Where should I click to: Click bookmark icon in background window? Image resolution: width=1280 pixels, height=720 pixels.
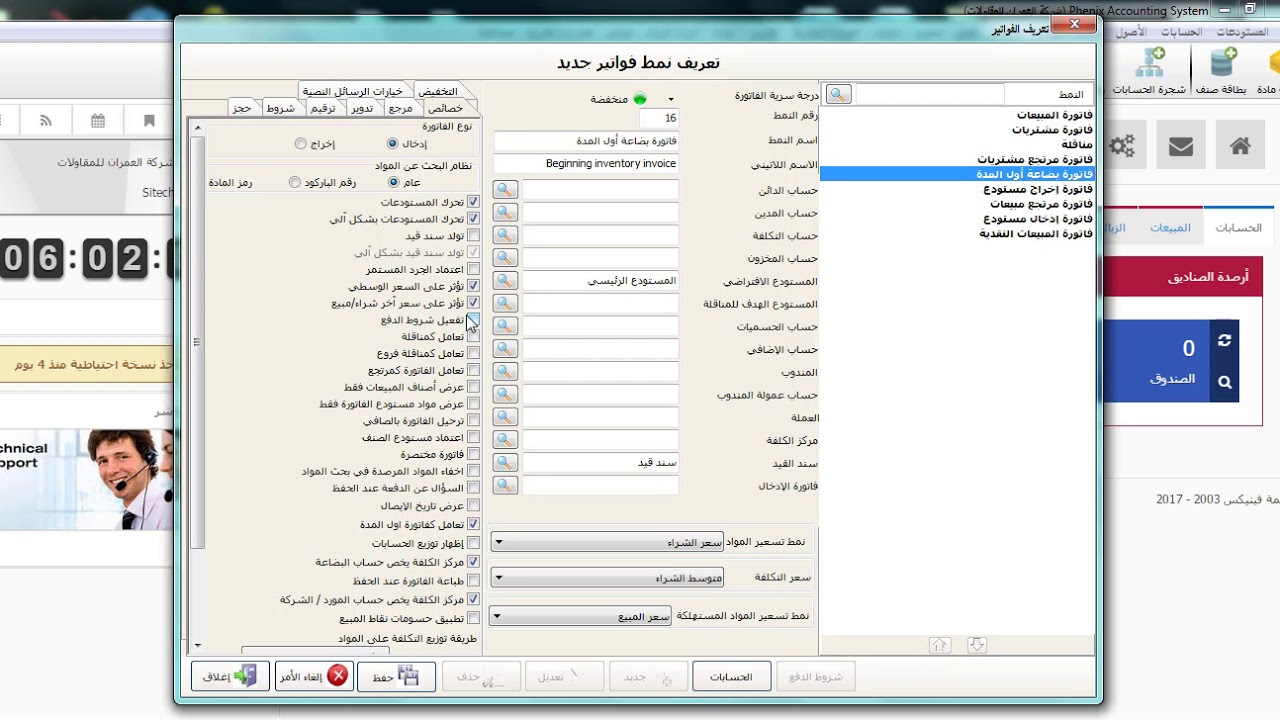[x=149, y=121]
